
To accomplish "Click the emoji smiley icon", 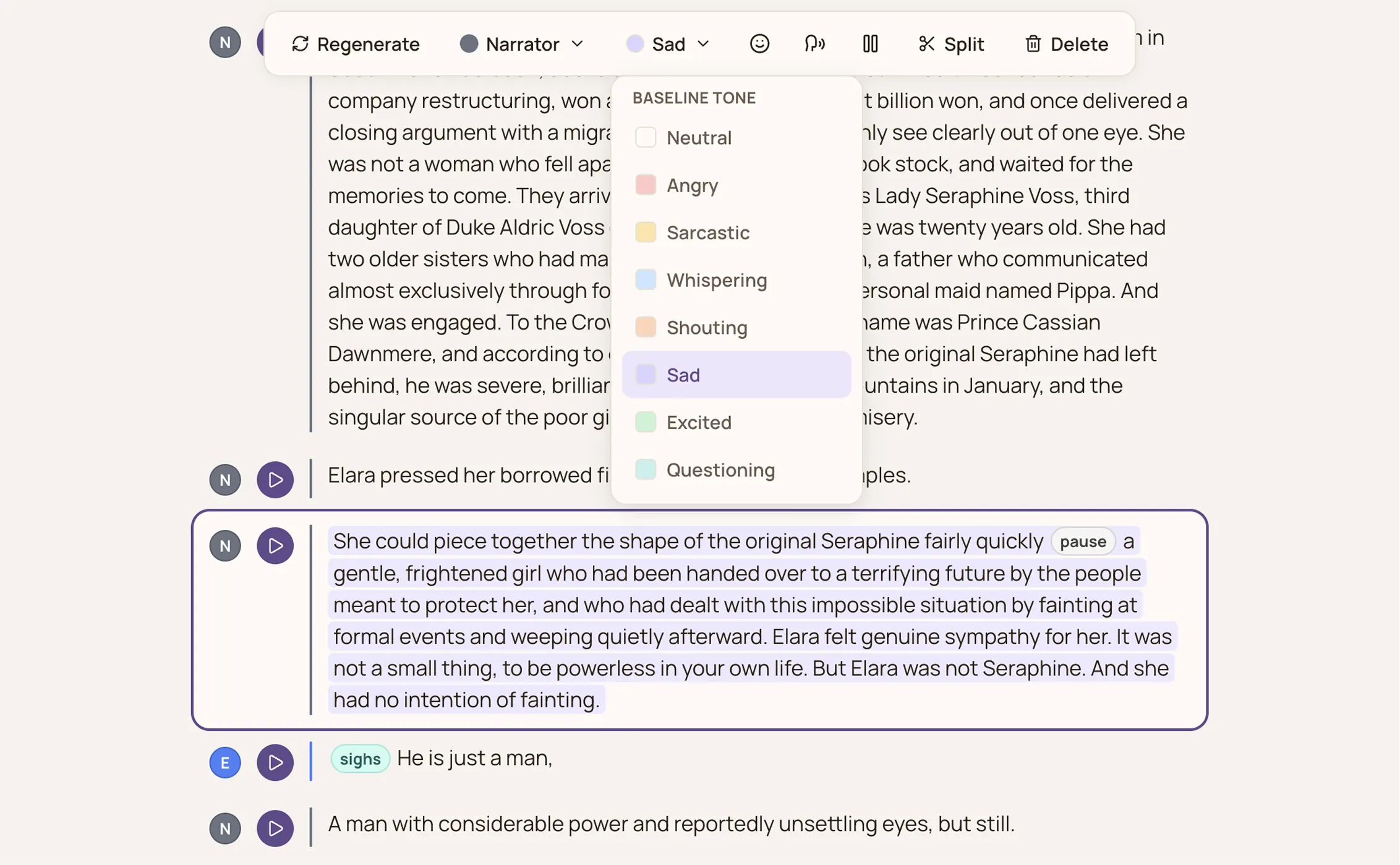I will 759,44.
